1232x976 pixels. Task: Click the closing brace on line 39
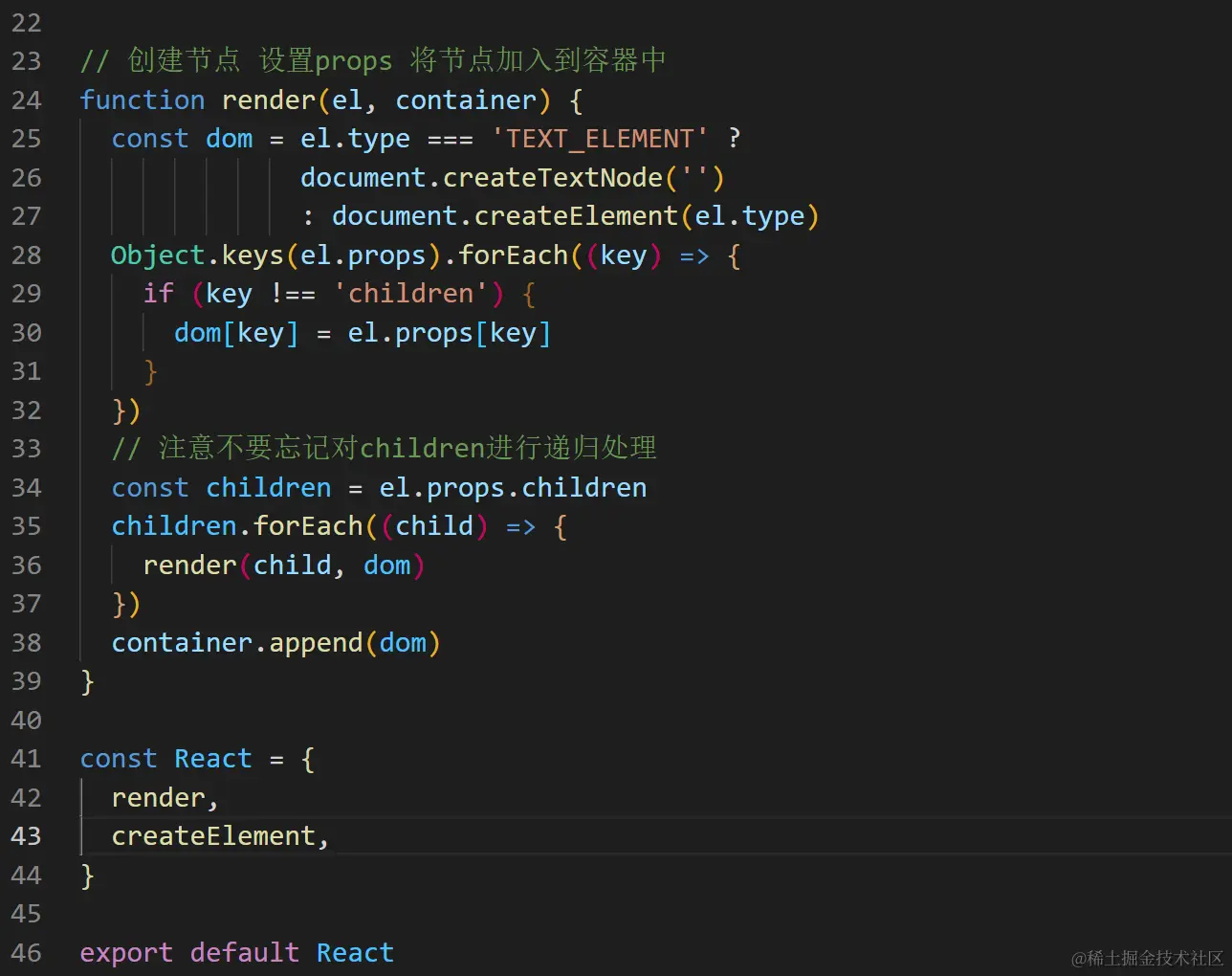pyautogui.click(x=87, y=681)
